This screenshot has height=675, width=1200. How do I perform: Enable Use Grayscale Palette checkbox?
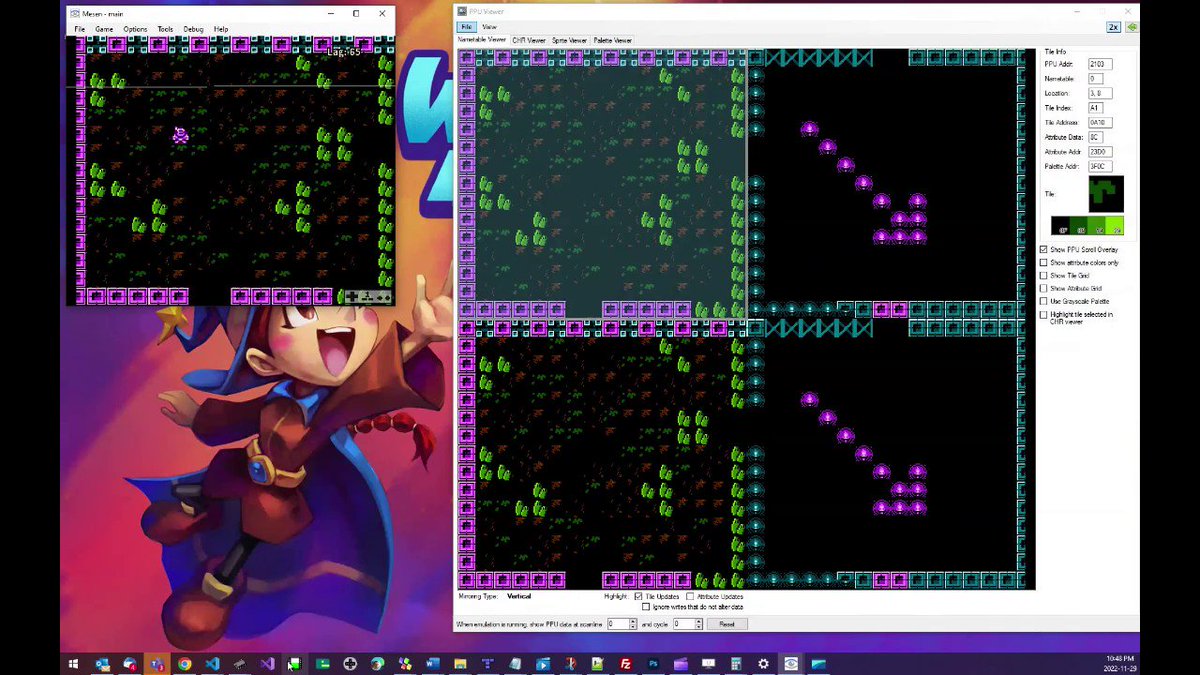point(1044,301)
